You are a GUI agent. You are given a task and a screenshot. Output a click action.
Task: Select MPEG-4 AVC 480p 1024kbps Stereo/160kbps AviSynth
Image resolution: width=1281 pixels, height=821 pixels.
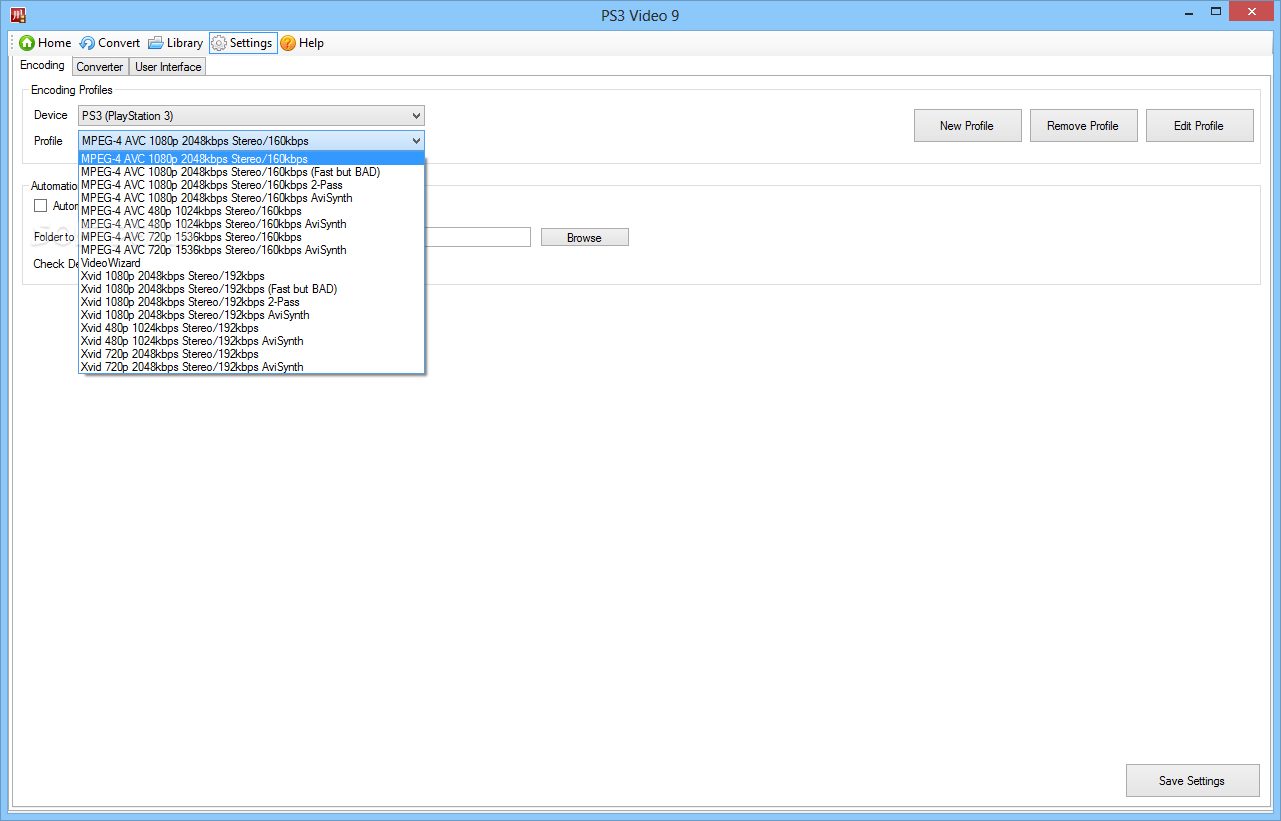tap(251, 224)
